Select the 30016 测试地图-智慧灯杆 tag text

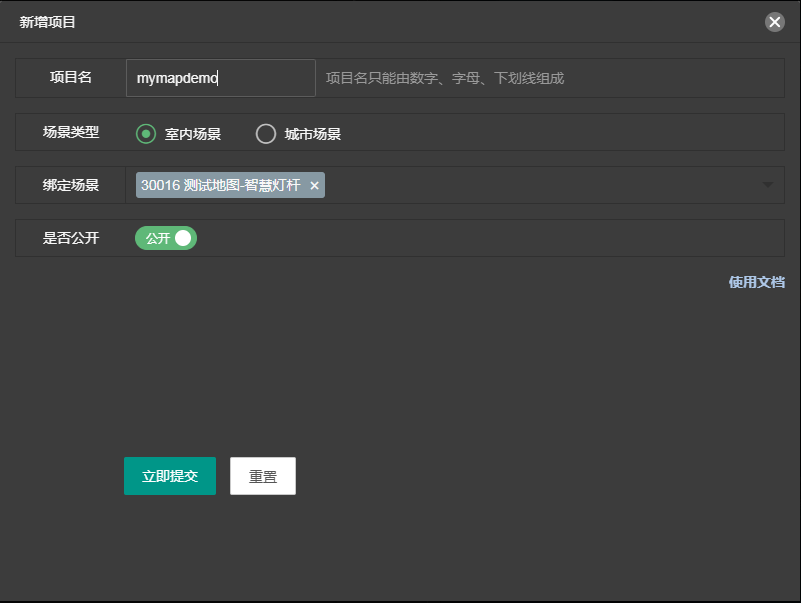pyautogui.click(x=220, y=186)
